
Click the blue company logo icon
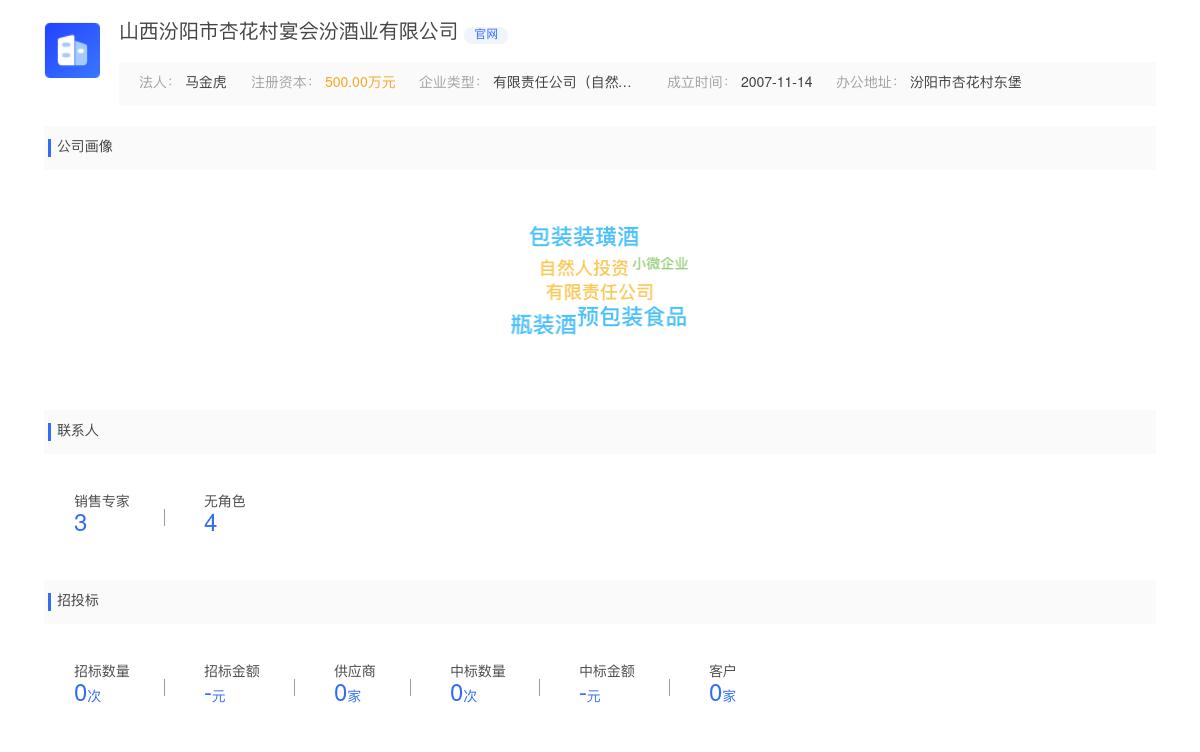tap(72, 50)
